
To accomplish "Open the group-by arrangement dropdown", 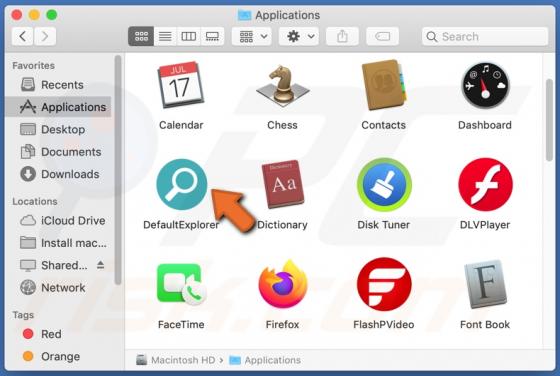I will point(252,36).
